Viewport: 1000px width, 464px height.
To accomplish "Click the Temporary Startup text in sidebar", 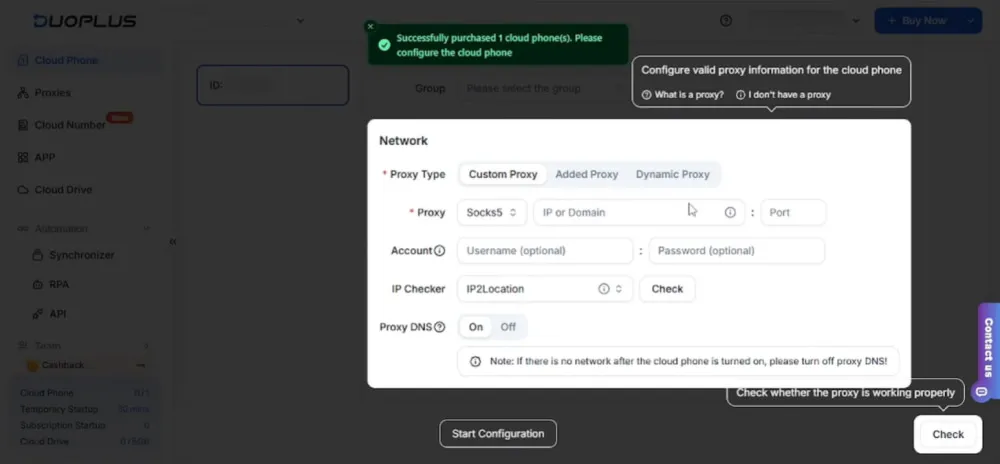I will 59,409.
